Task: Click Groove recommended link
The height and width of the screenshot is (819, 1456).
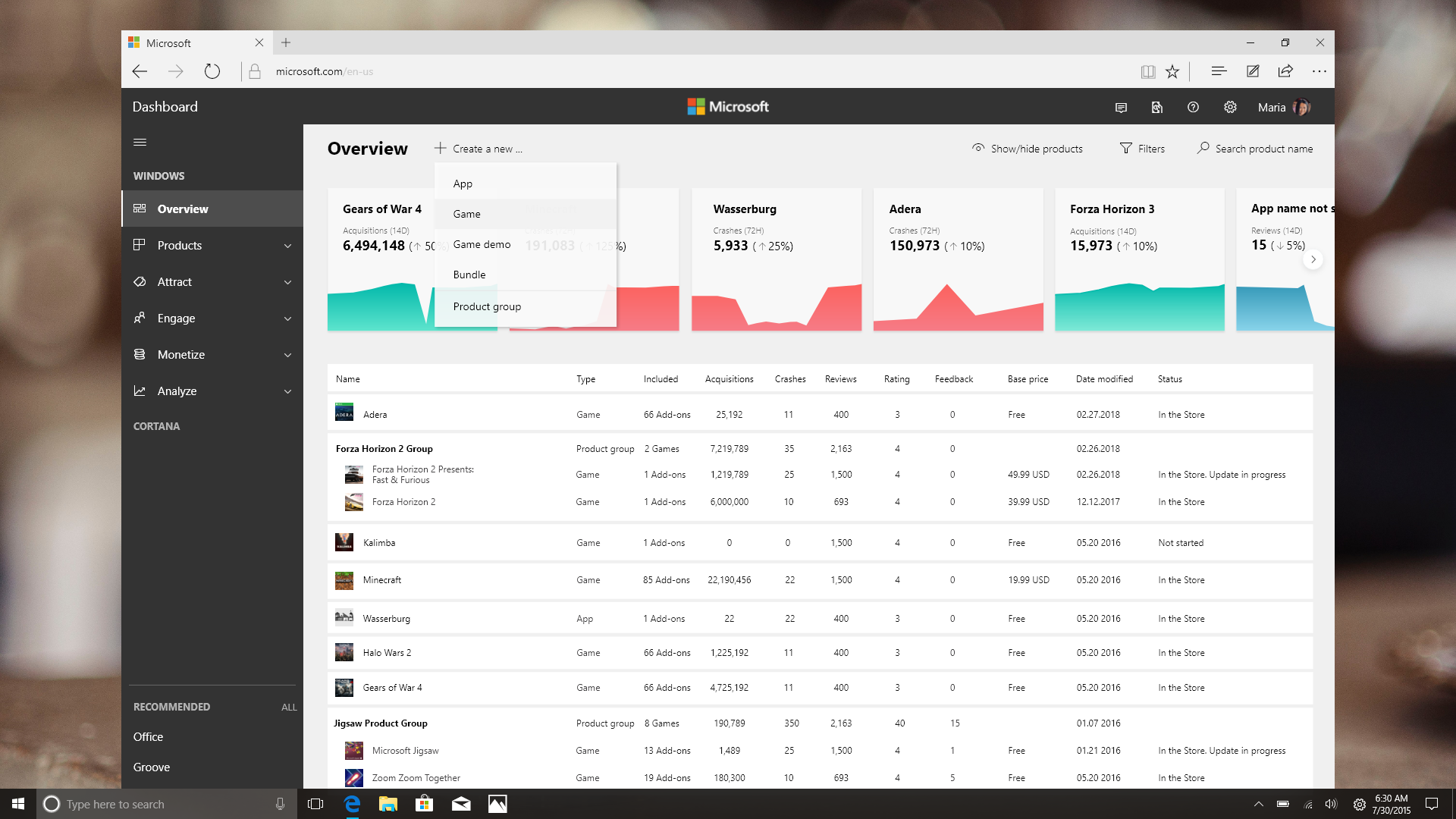Action: point(152,767)
